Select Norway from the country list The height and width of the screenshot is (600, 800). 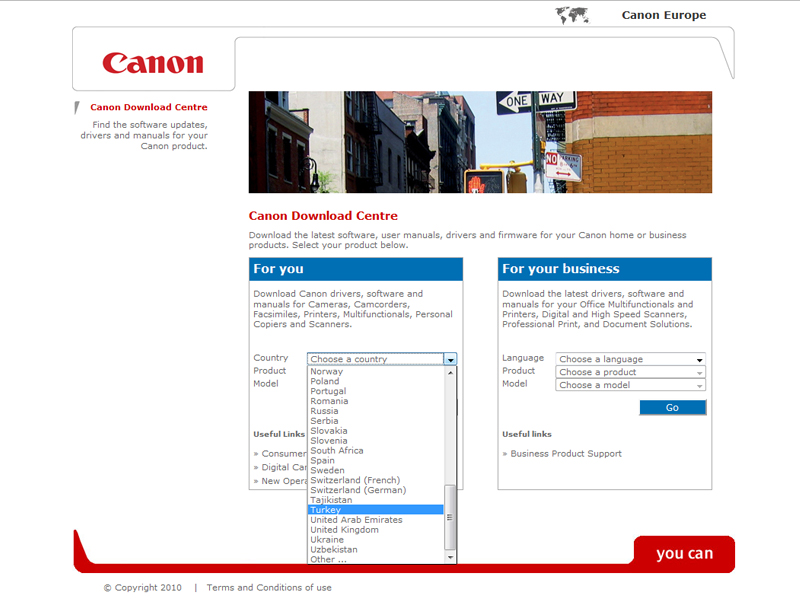coord(326,371)
